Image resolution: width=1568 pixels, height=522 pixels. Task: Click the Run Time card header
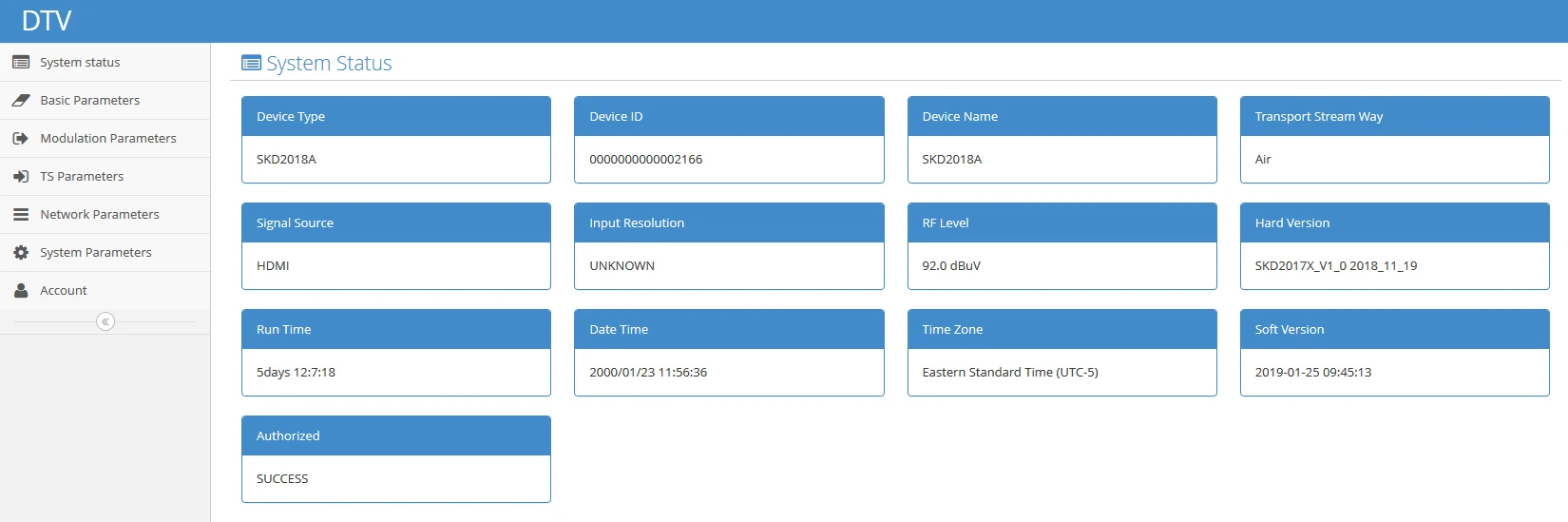tap(396, 329)
